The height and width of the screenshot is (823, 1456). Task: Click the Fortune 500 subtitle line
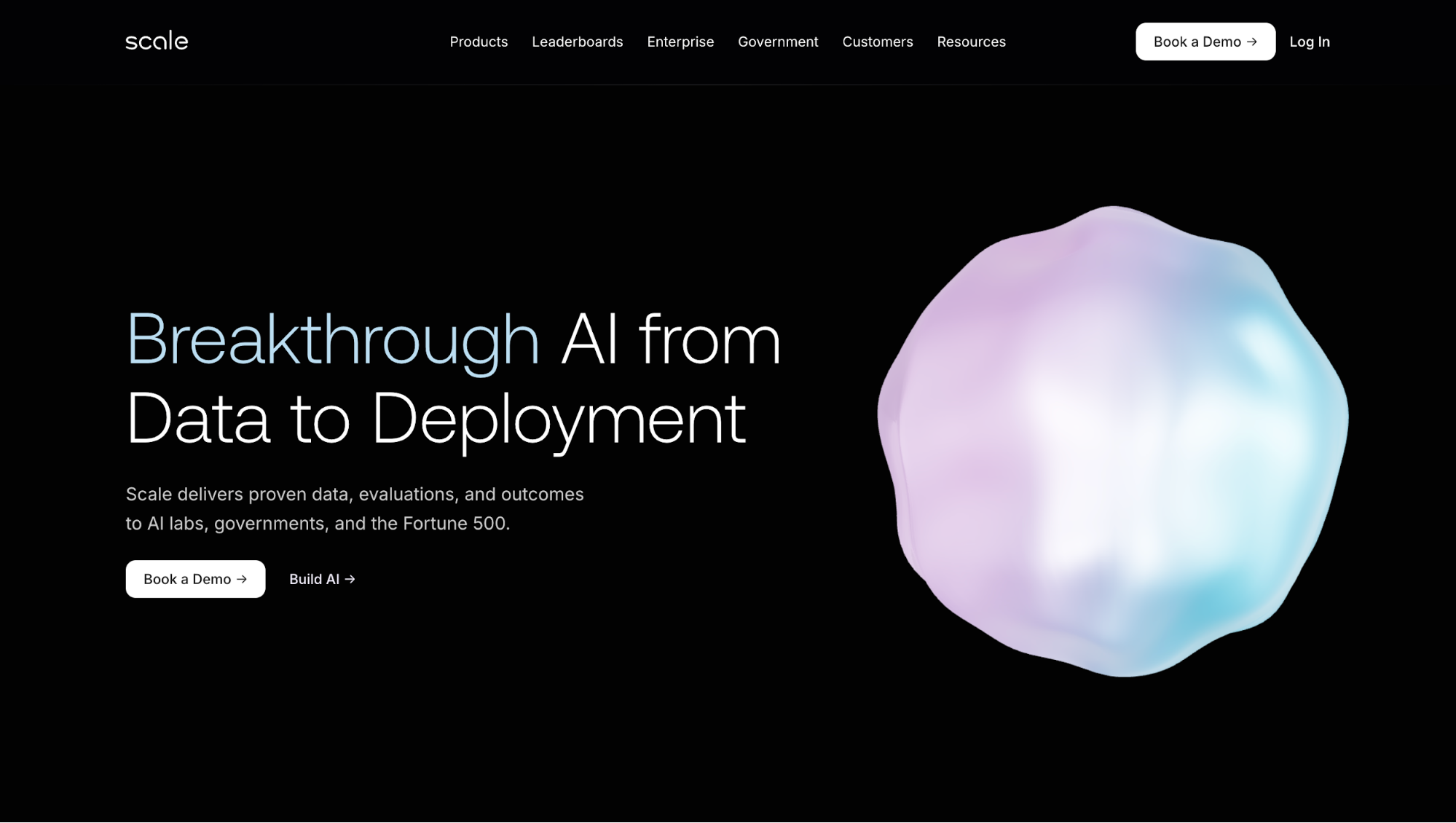pyautogui.click(x=318, y=524)
